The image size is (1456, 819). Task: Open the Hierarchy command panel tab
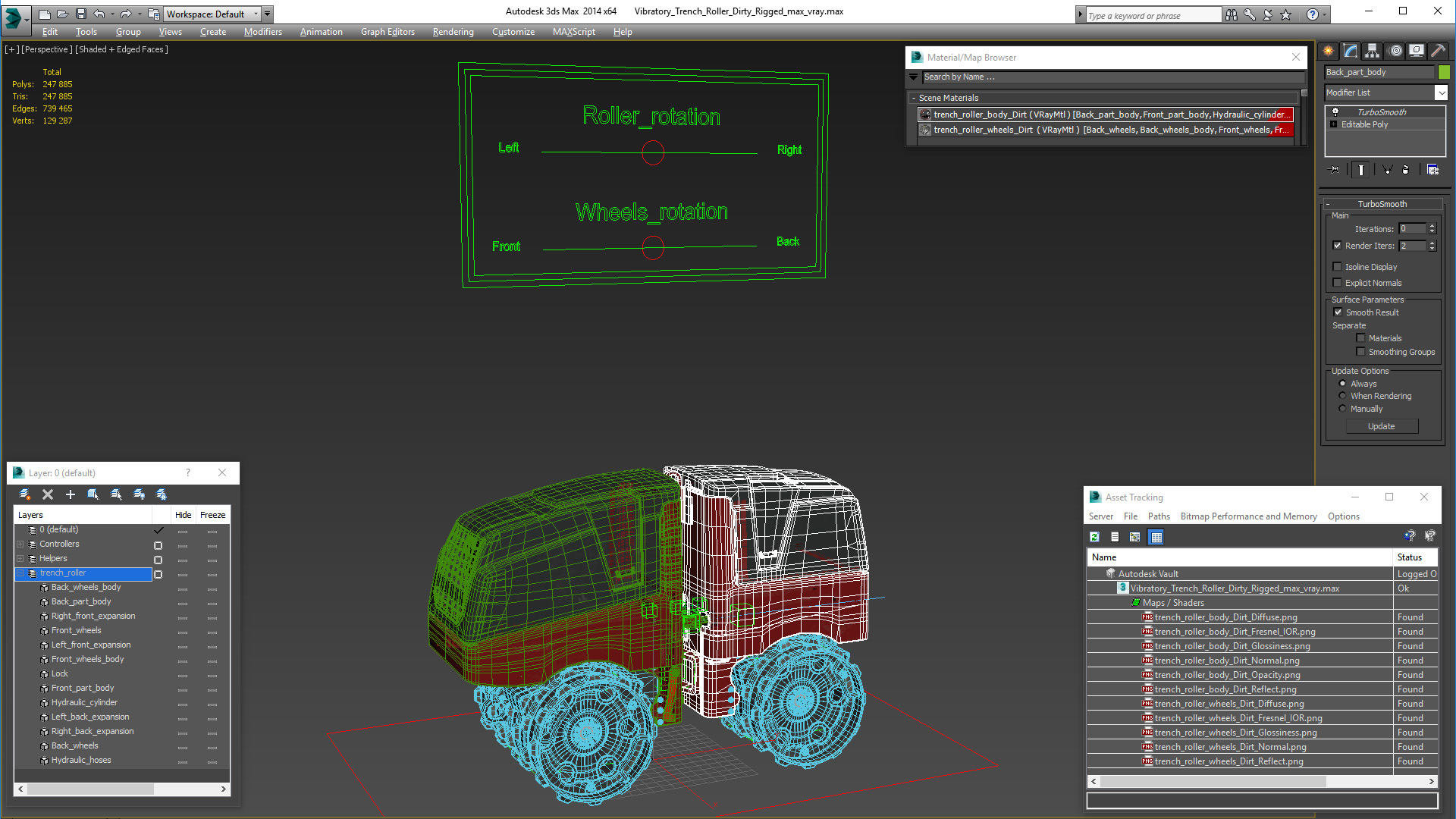click(x=1372, y=51)
